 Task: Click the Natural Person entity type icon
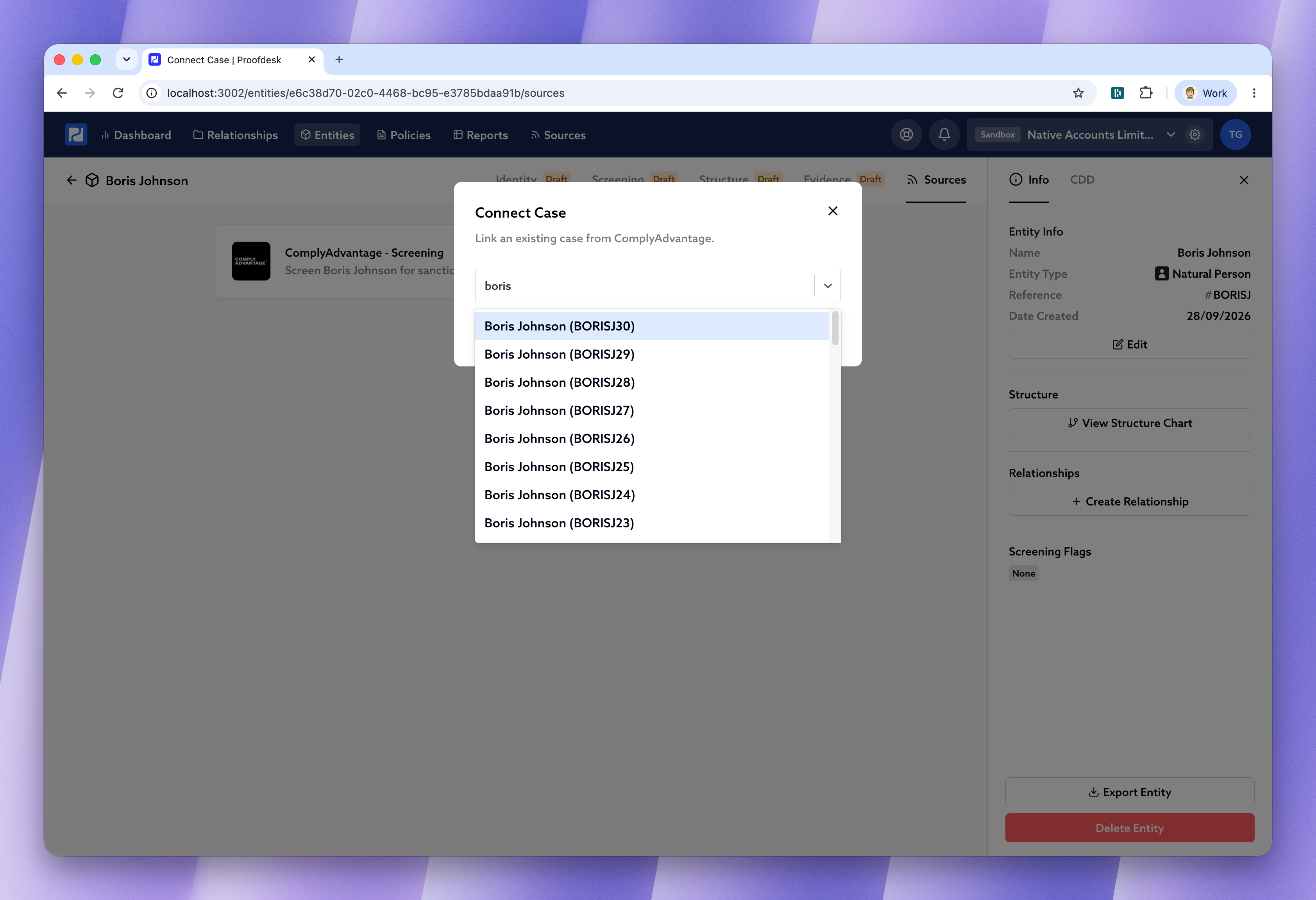pyautogui.click(x=1161, y=273)
